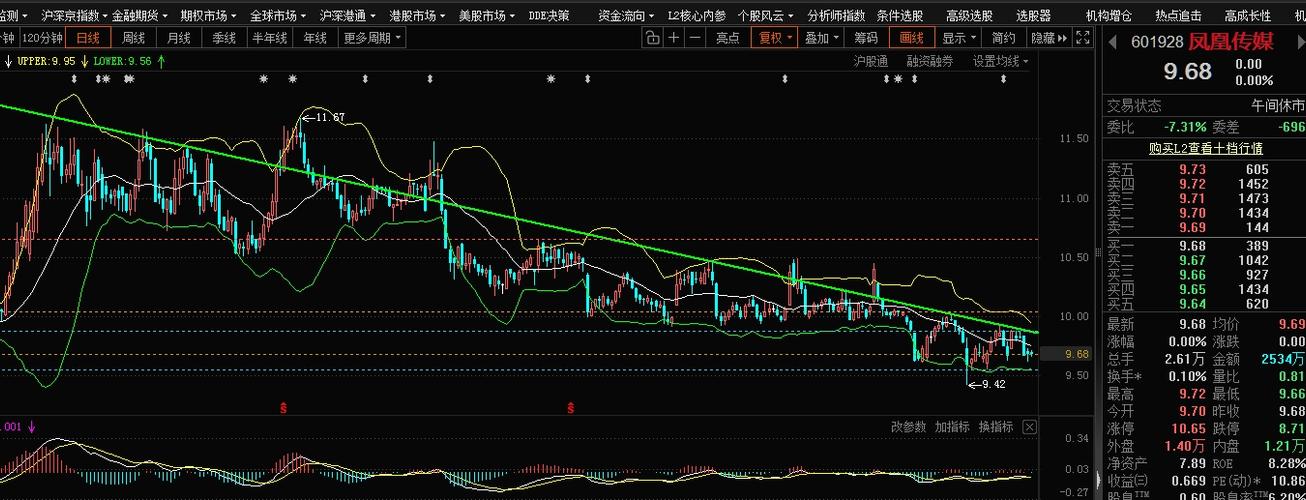1306x500 pixels.
Task: Open 美股市场 menu
Action: (487, 16)
